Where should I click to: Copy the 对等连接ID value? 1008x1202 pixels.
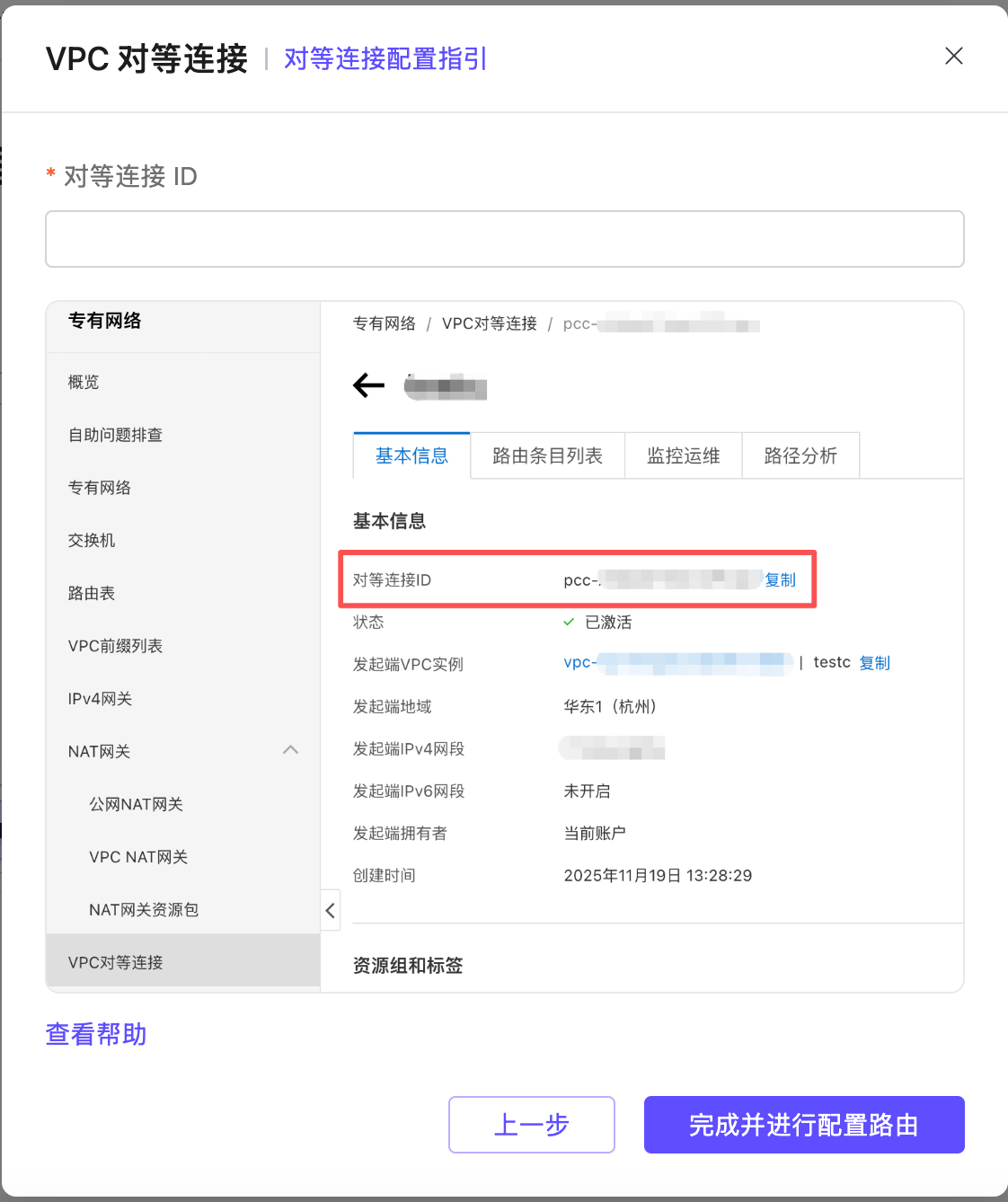tap(781, 579)
